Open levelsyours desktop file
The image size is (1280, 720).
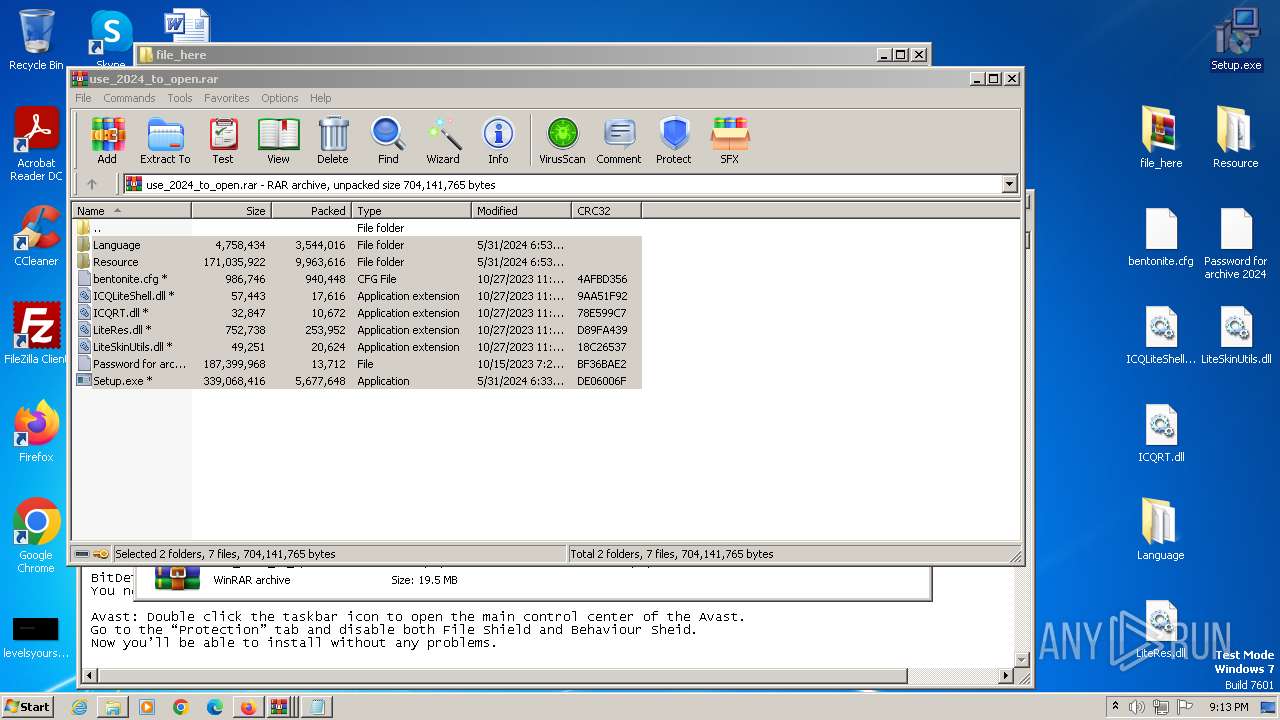[36, 638]
